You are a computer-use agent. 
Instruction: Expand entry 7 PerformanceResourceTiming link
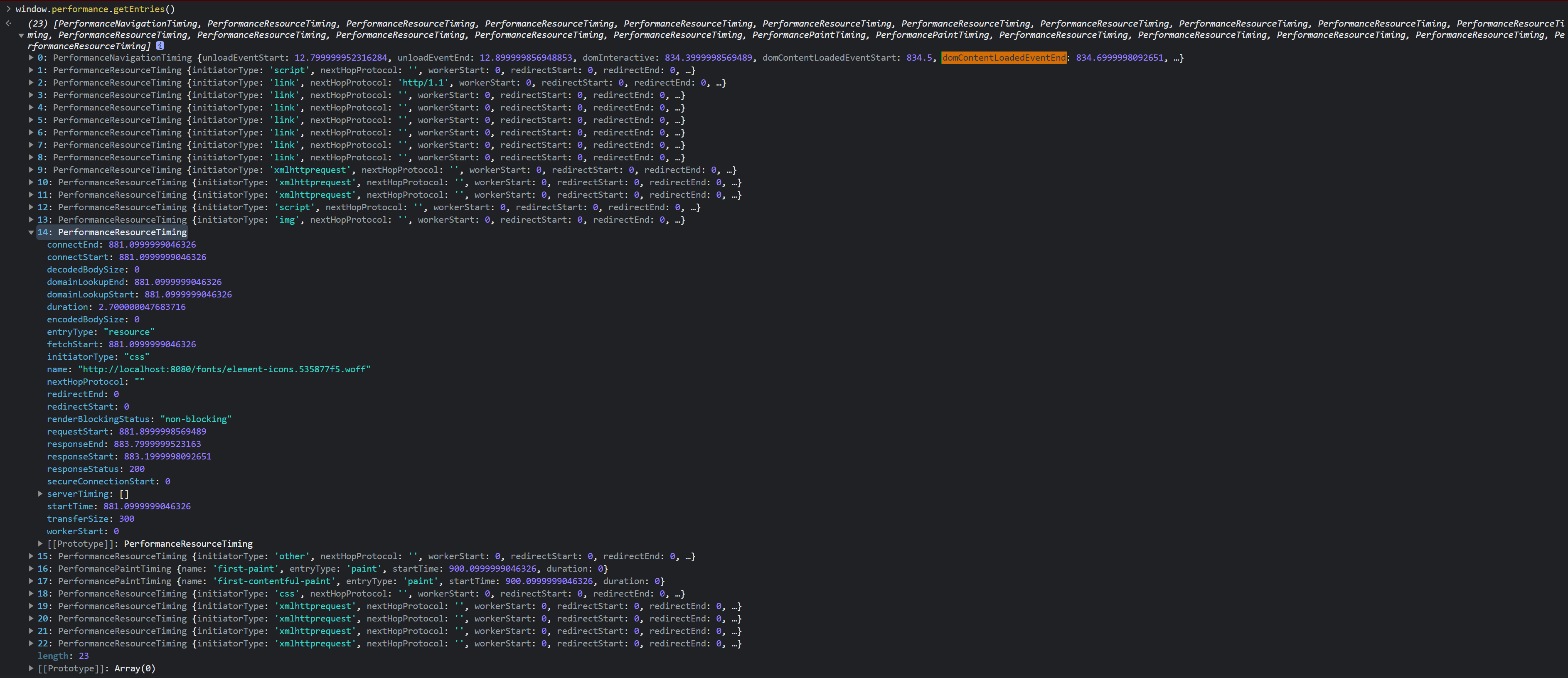click(x=31, y=145)
